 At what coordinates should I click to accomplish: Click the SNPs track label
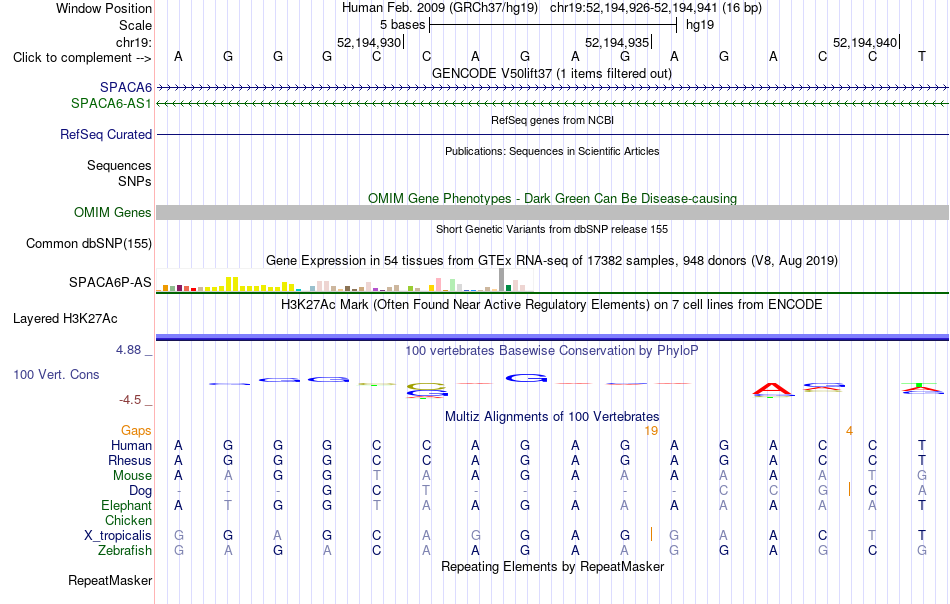[135, 181]
